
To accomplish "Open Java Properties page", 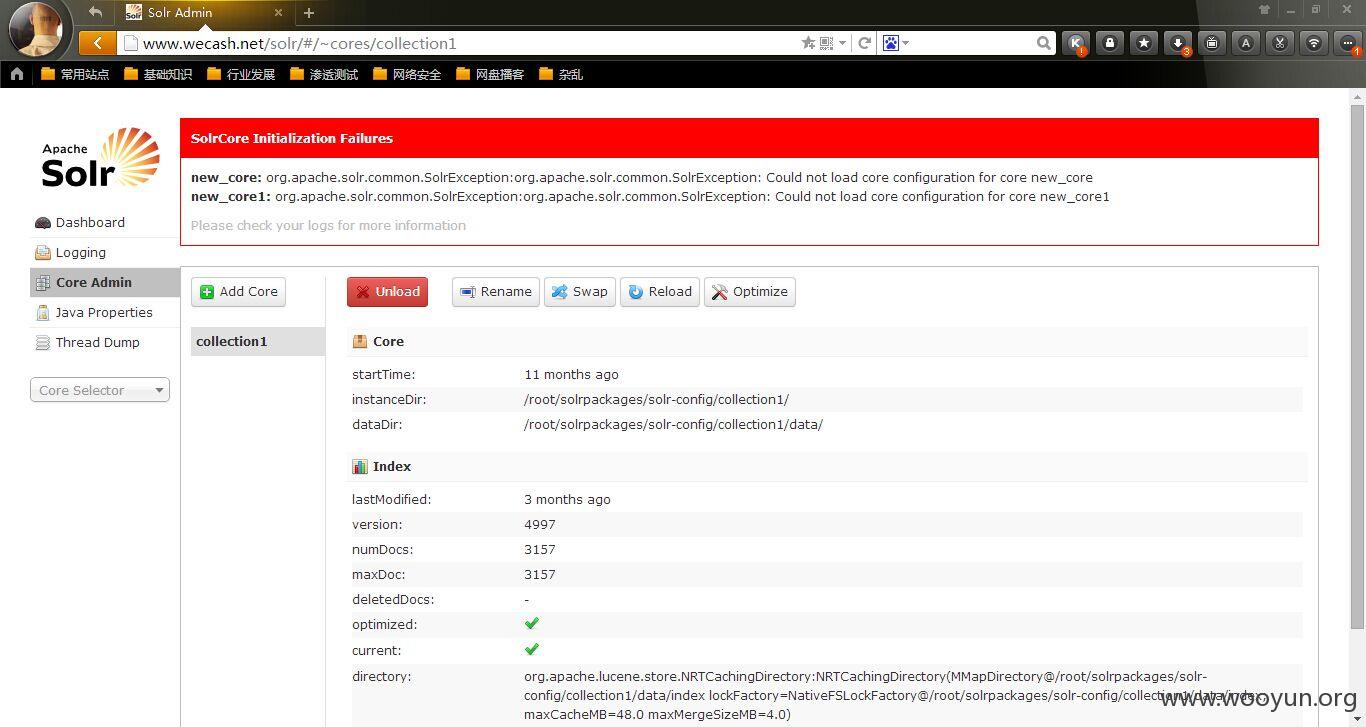I will click(104, 312).
